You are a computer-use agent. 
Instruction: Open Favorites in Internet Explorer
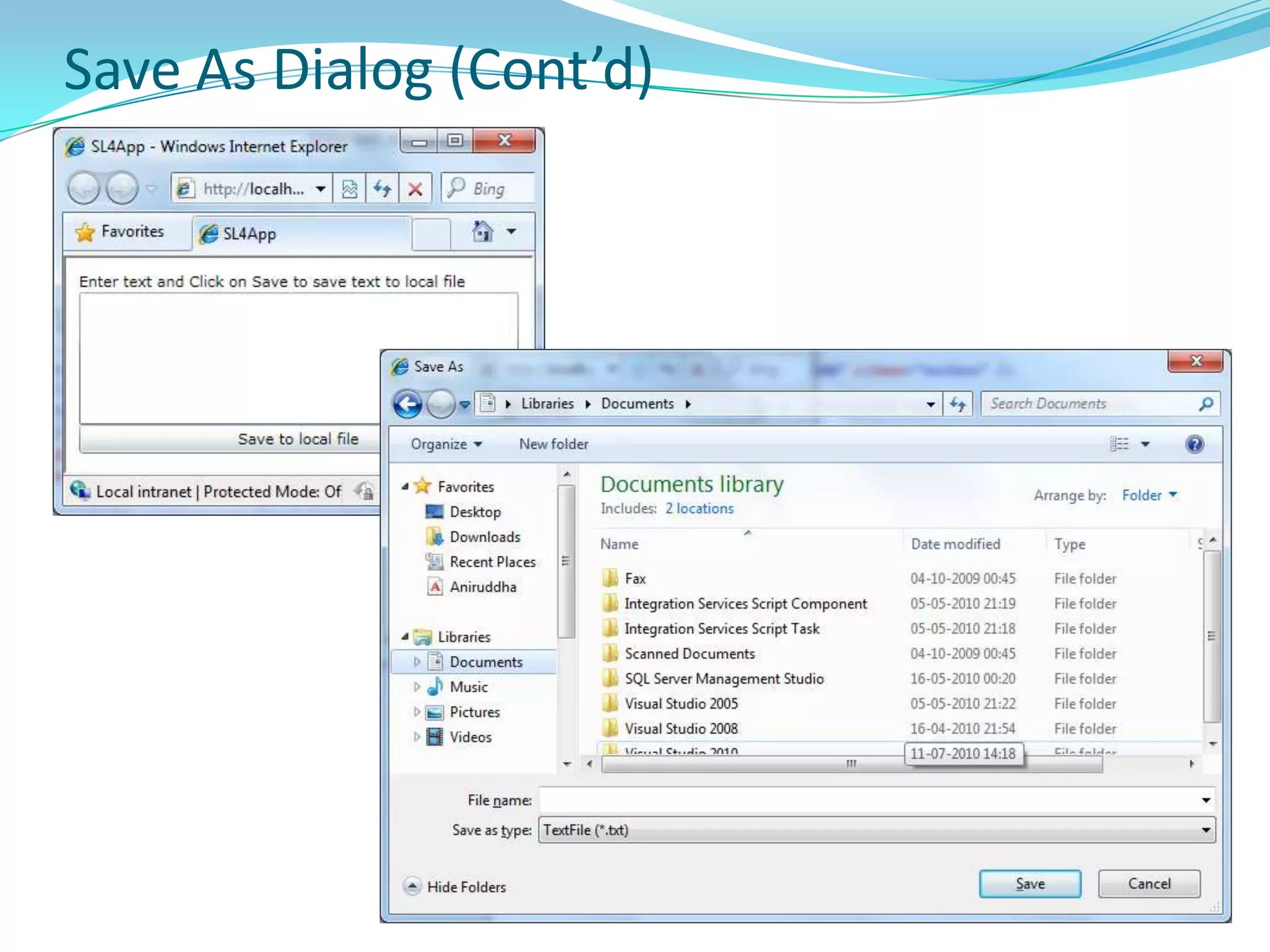click(x=120, y=232)
